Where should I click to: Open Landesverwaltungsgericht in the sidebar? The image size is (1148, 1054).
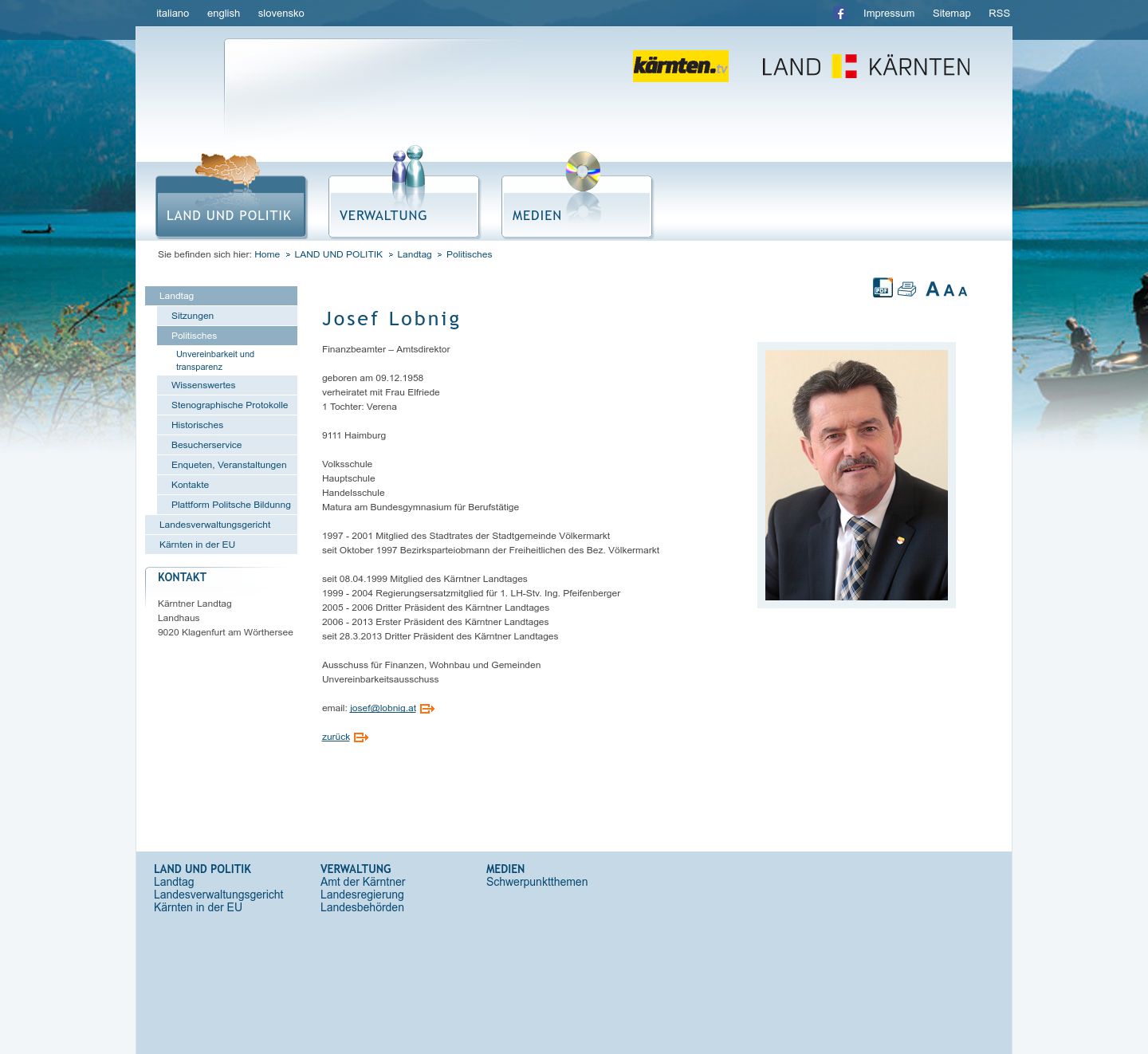pyautogui.click(x=221, y=525)
